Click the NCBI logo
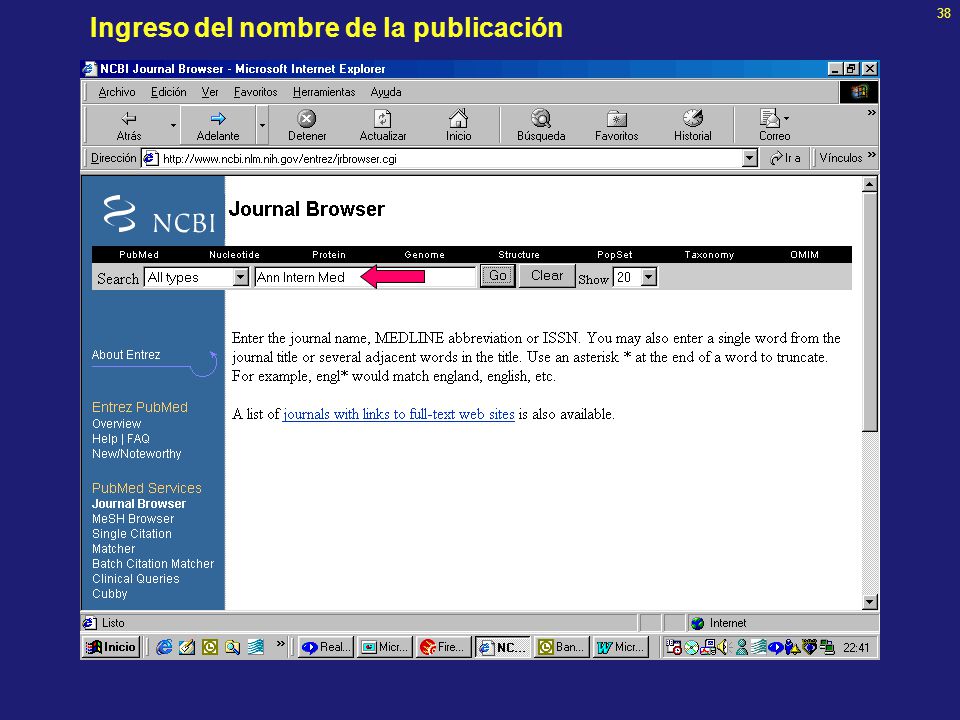960x720 pixels. tap(159, 214)
